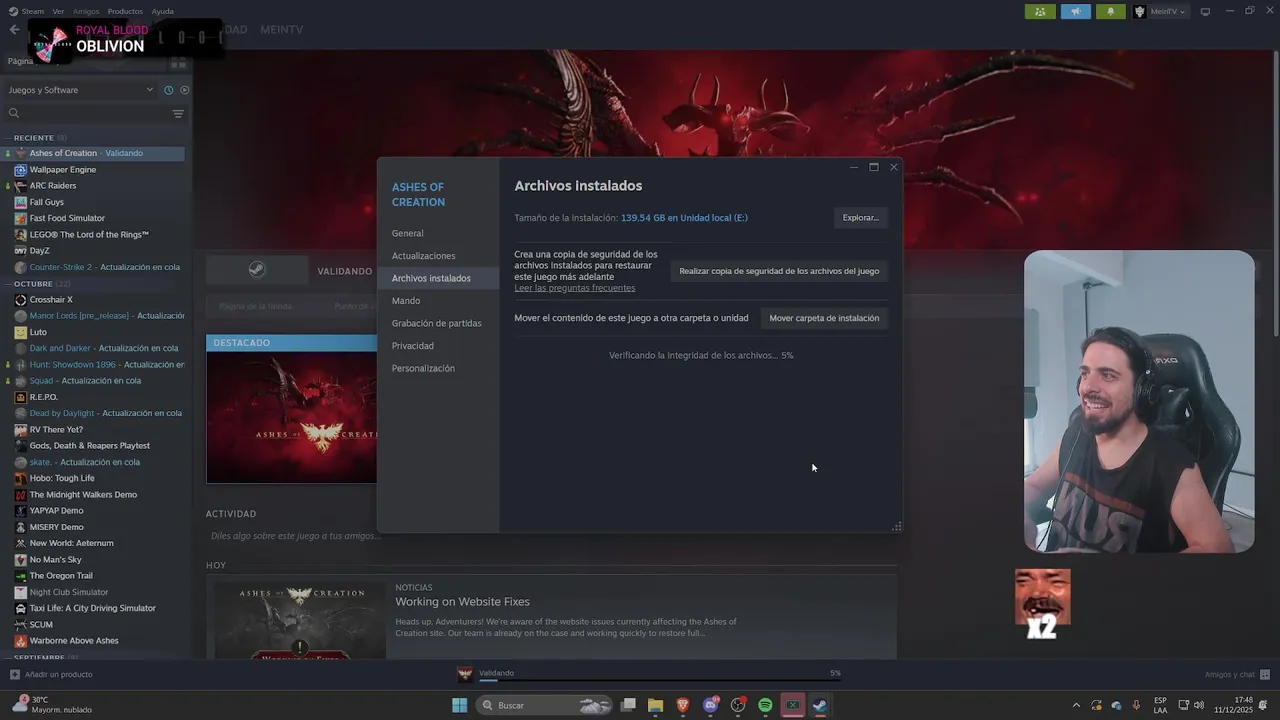Screen dimensions: 1280x720
Task: Open the notifications bell button
Action: 1111,12
